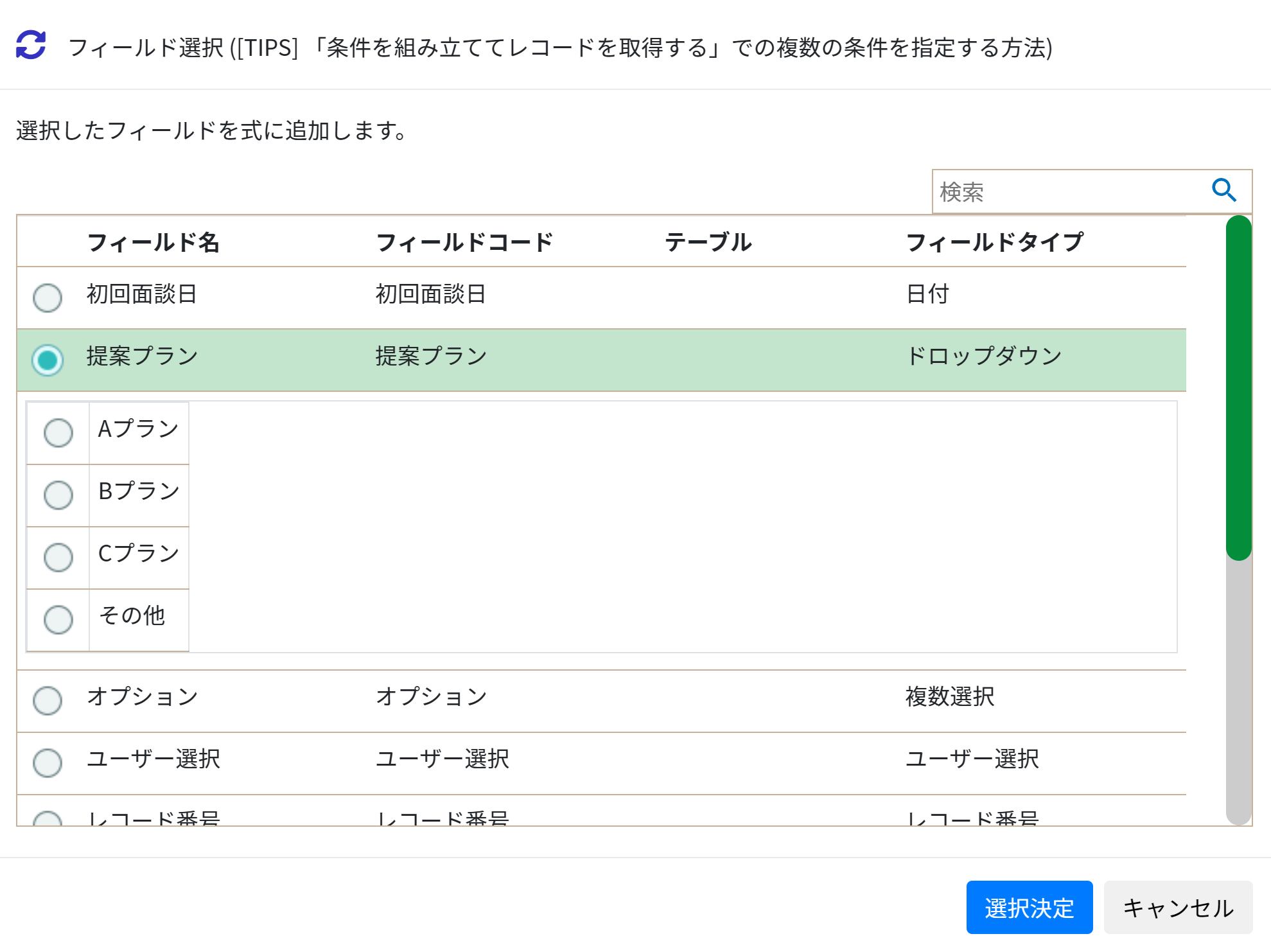
Task: Click the magnifier search icon
Action: [1224, 191]
